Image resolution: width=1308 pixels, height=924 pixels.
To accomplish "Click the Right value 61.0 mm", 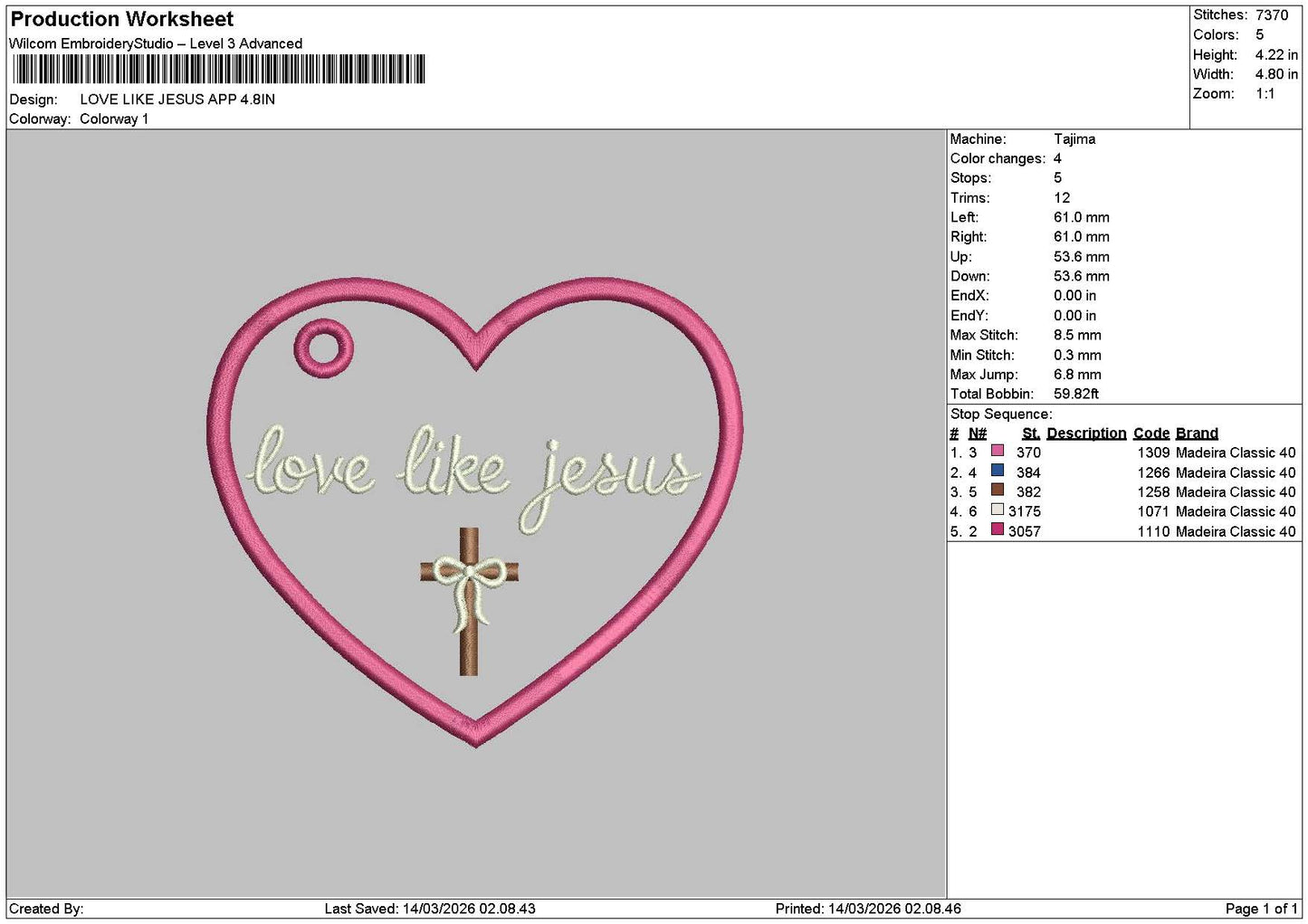I will (1082, 237).
